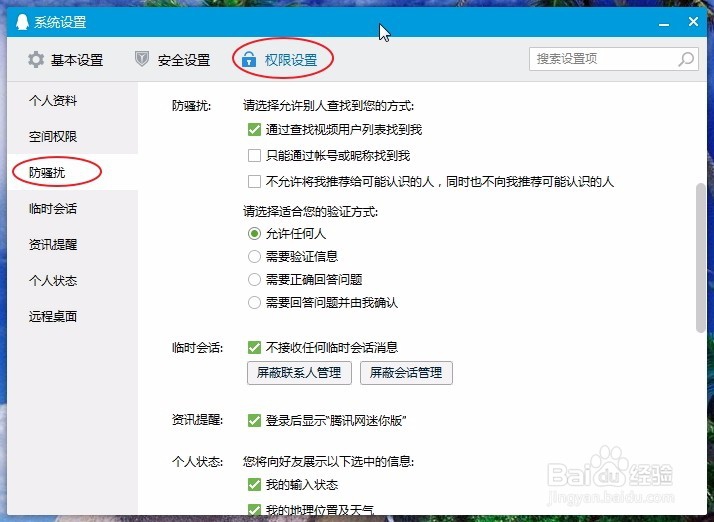Image resolution: width=714 pixels, height=522 pixels.
Task: Click text 请选择适合您的验证方式:
Action: tap(311, 211)
